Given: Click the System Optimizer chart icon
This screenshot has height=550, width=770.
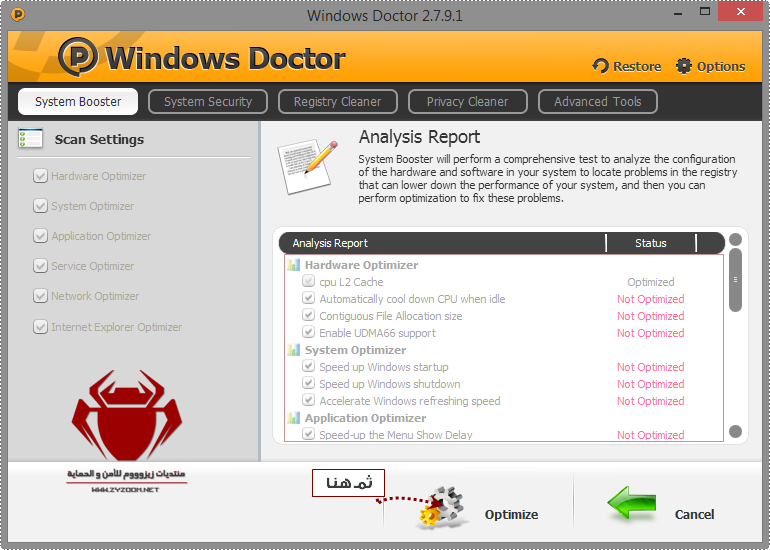Looking at the screenshot, I should tap(293, 350).
